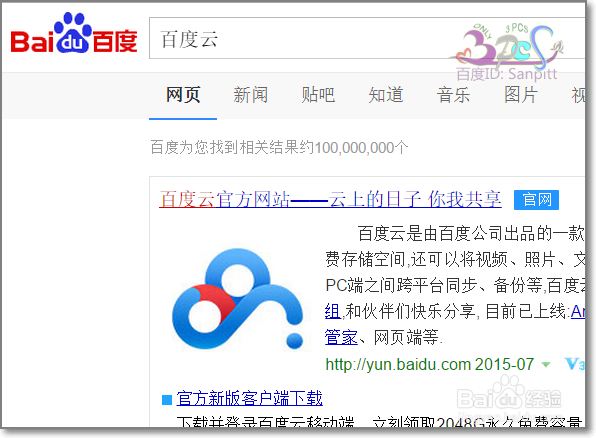596x438 pixels.
Task: Click the 组 link in description
Action: pyautogui.click(x=333, y=312)
